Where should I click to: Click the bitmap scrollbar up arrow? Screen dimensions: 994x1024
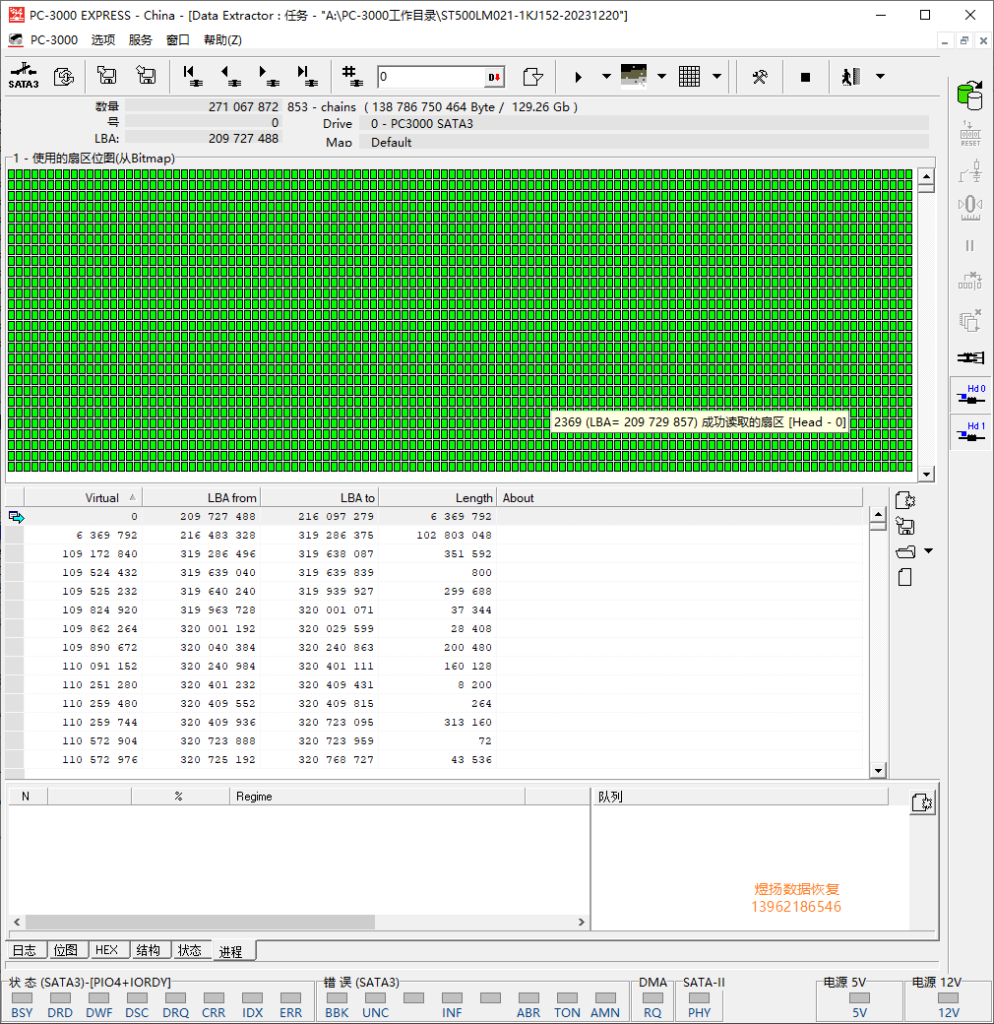(925, 177)
